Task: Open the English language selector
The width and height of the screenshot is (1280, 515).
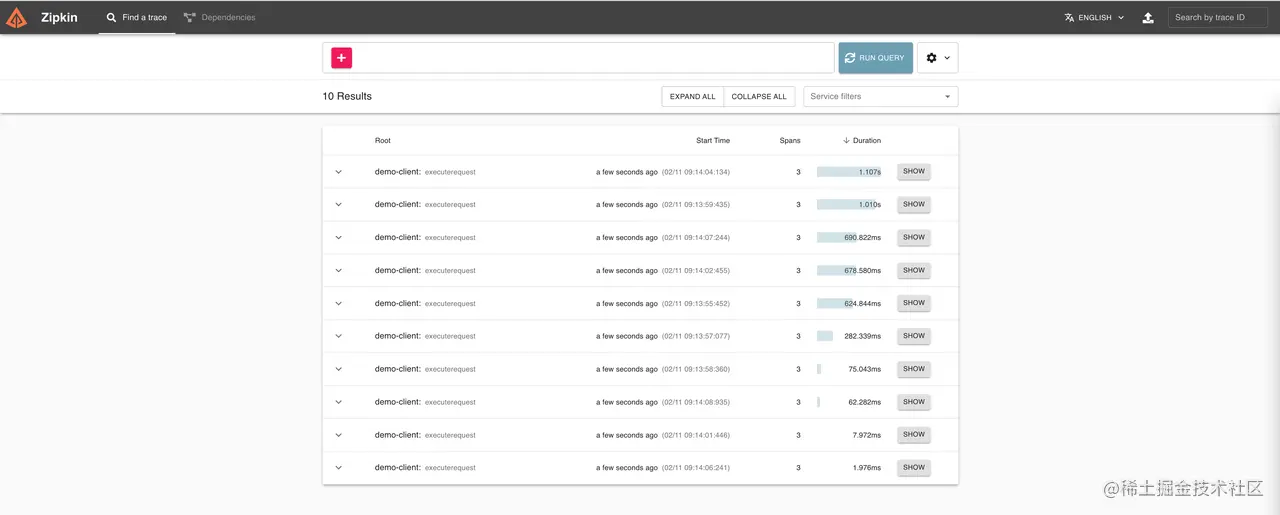Action: tap(1095, 17)
